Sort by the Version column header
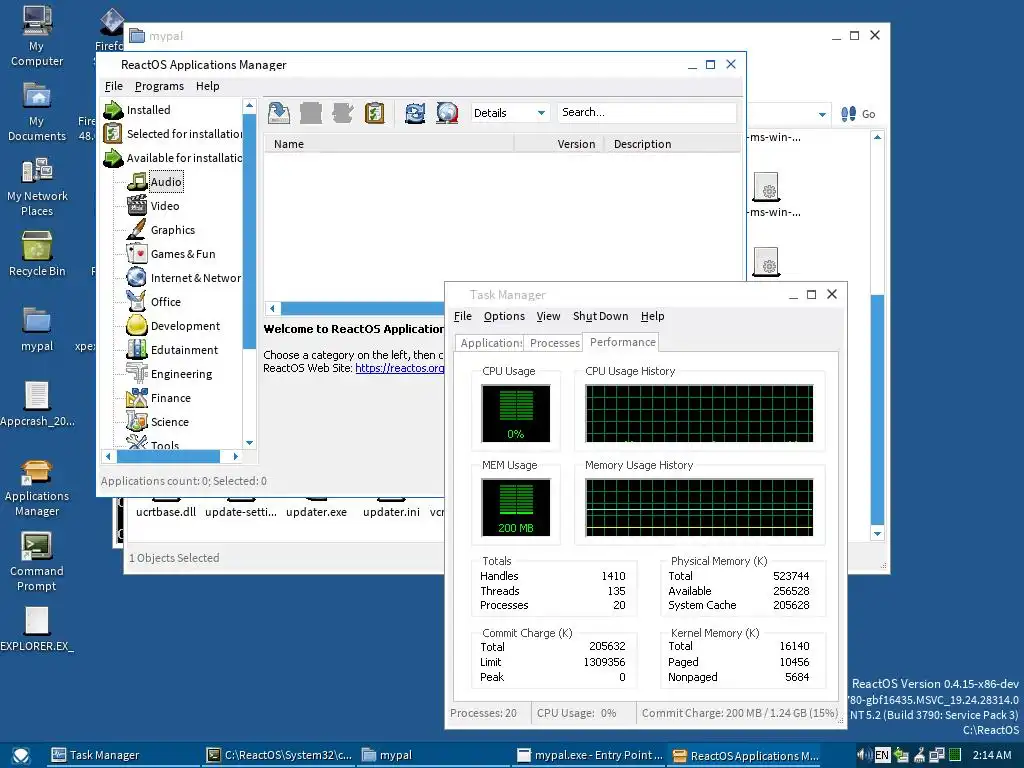The image size is (1024, 768). click(559, 144)
